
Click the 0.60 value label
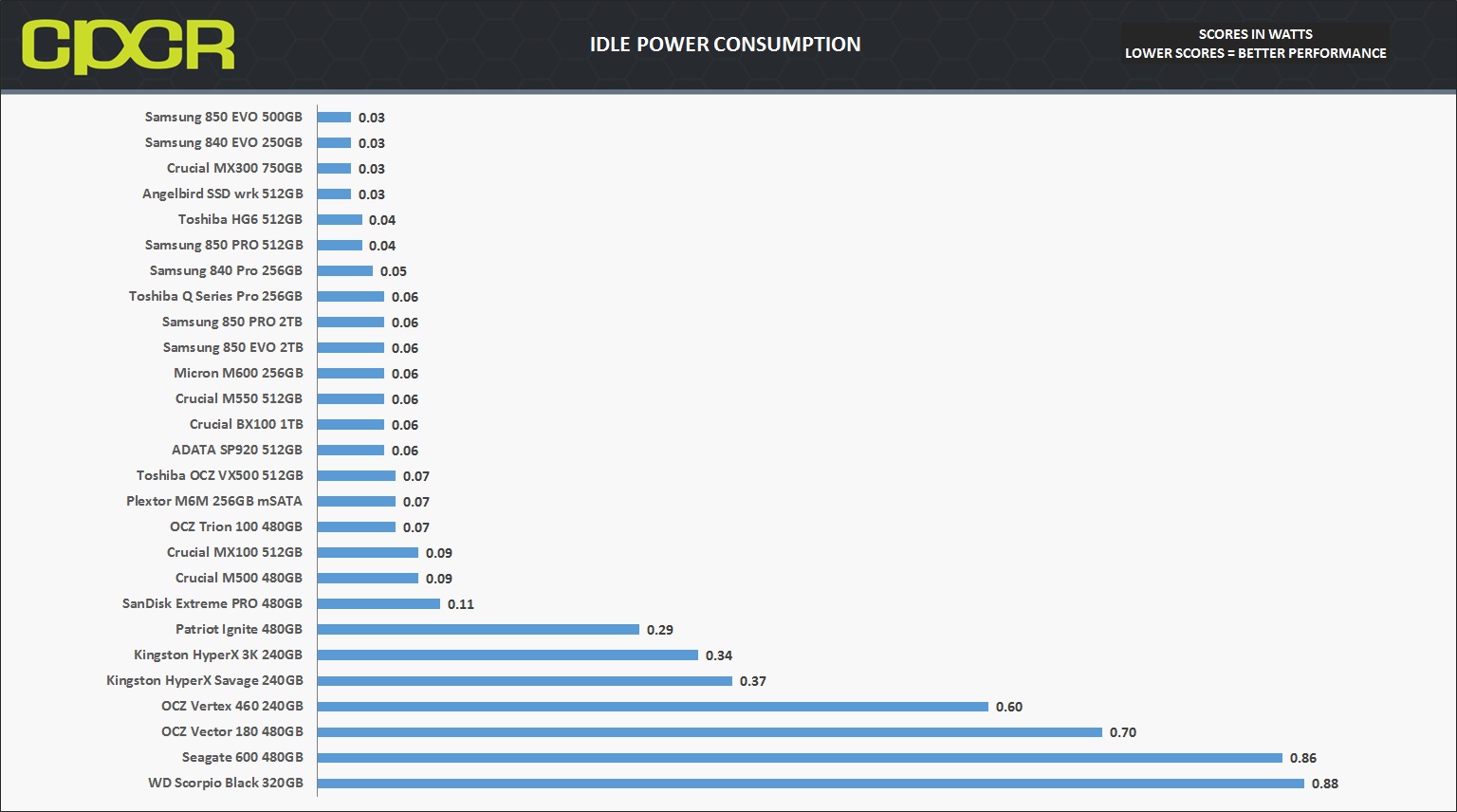pos(1009,707)
